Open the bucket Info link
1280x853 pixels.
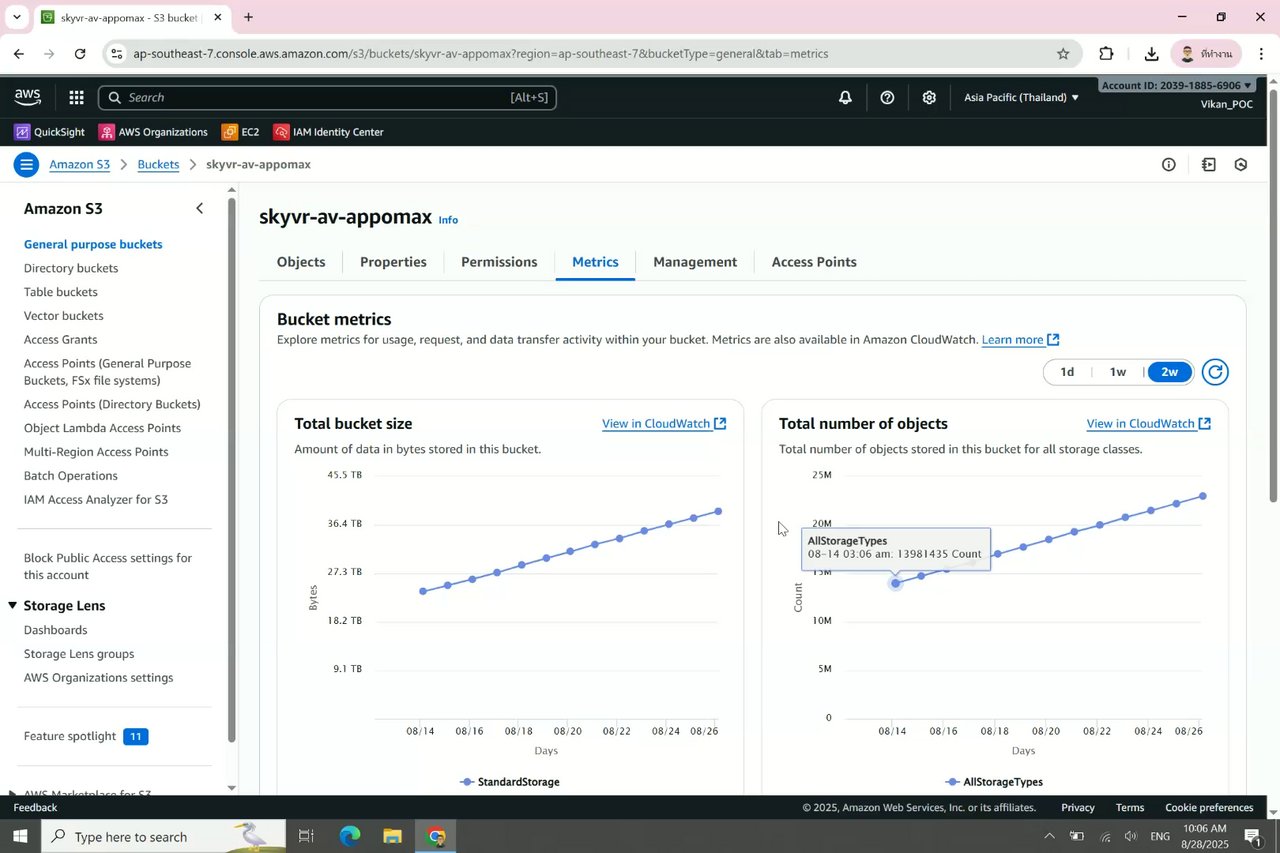(448, 220)
